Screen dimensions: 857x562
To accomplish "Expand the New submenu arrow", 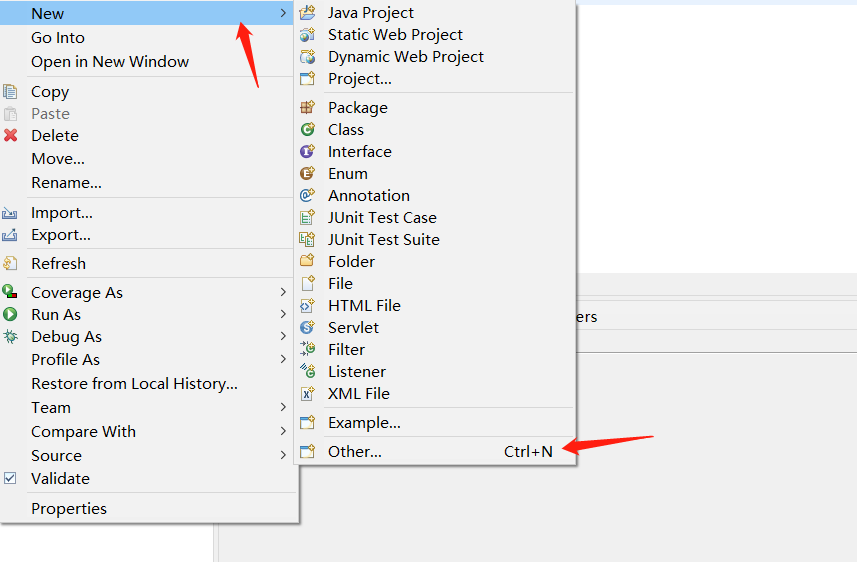I will point(283,13).
